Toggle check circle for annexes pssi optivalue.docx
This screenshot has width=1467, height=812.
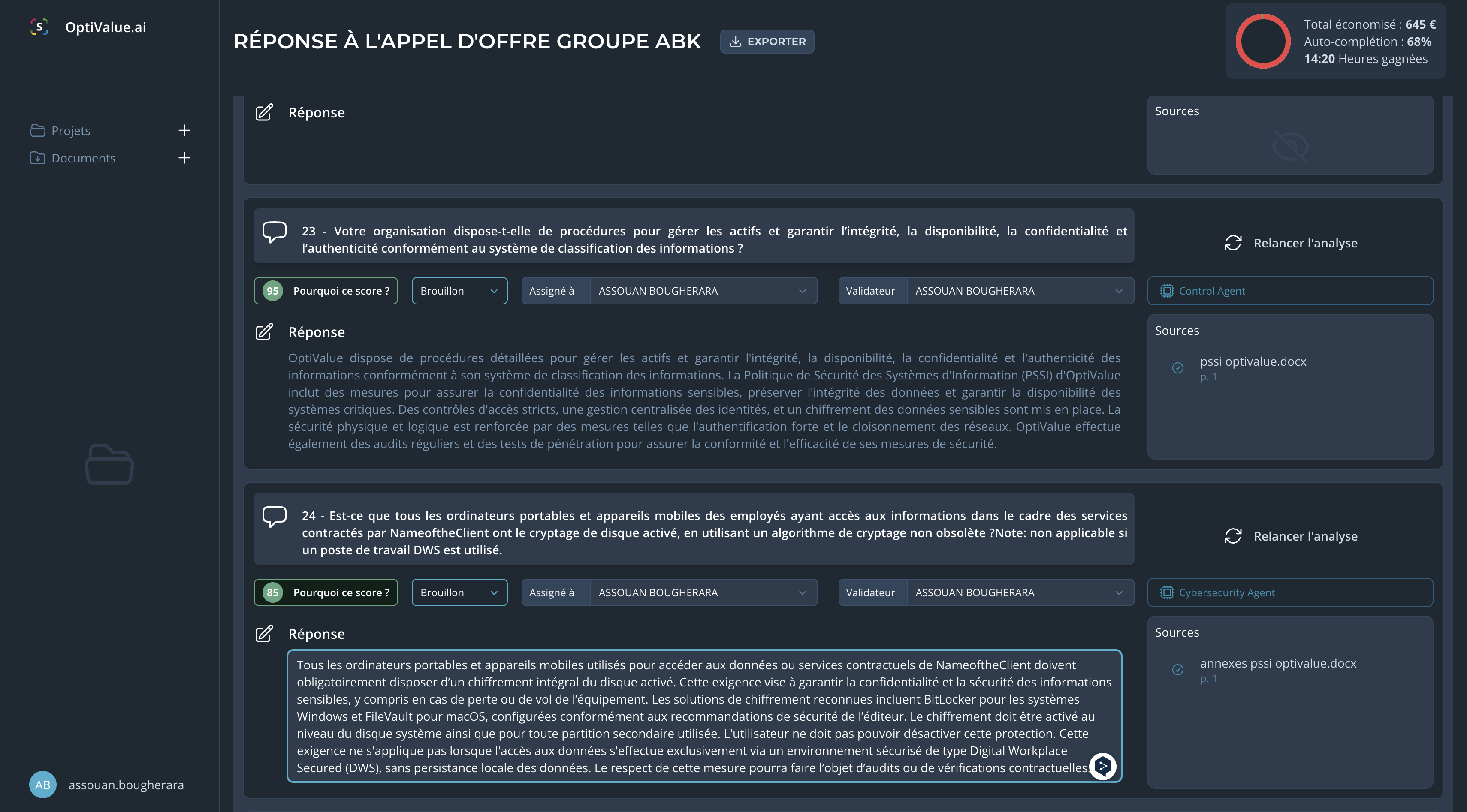(1178, 669)
